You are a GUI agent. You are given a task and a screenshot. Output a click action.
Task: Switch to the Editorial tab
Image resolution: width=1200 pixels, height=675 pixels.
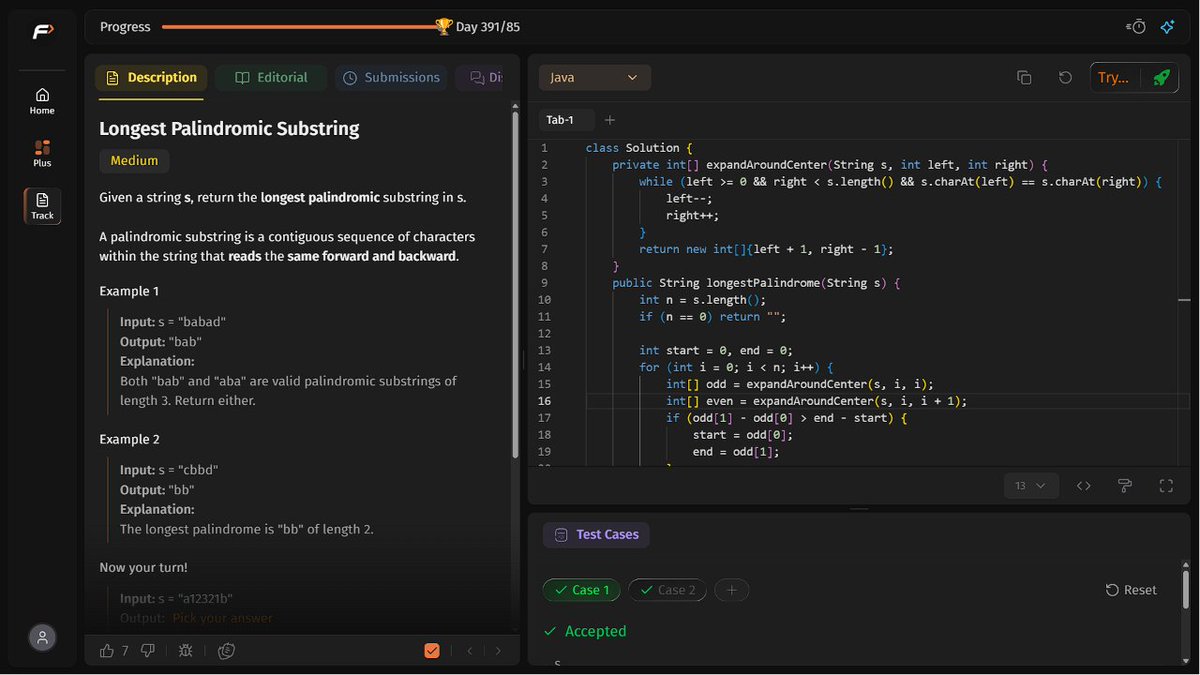[272, 77]
